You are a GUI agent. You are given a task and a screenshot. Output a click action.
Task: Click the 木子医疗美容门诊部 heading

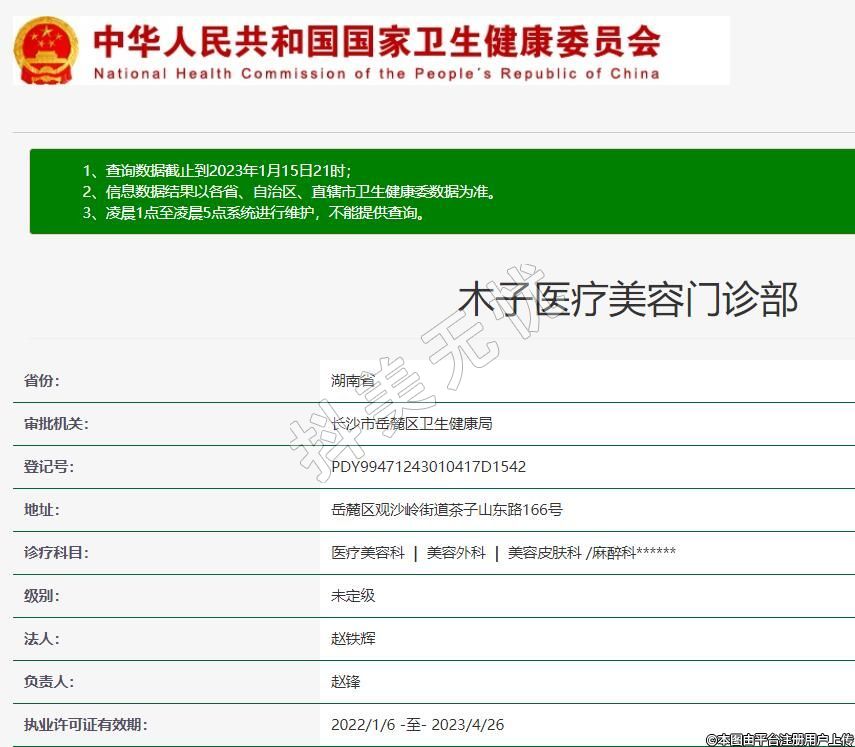628,299
